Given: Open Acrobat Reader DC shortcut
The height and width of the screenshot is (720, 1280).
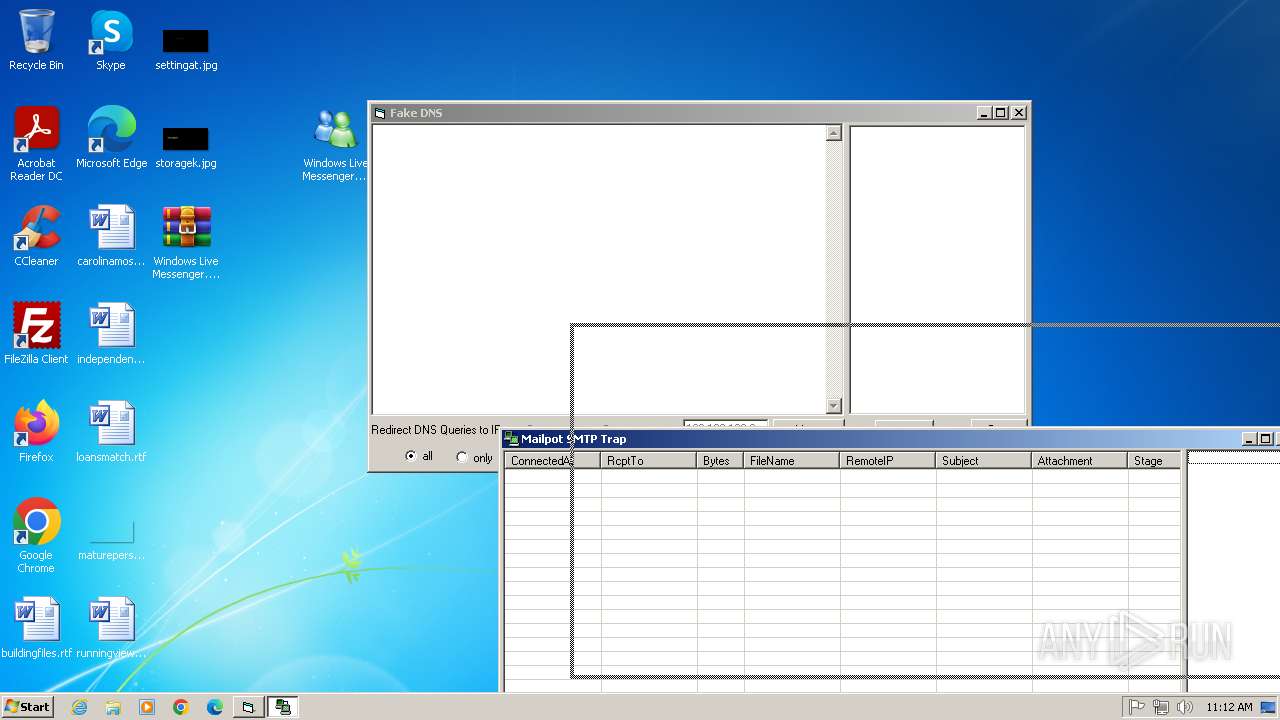Looking at the screenshot, I should pos(36,144).
